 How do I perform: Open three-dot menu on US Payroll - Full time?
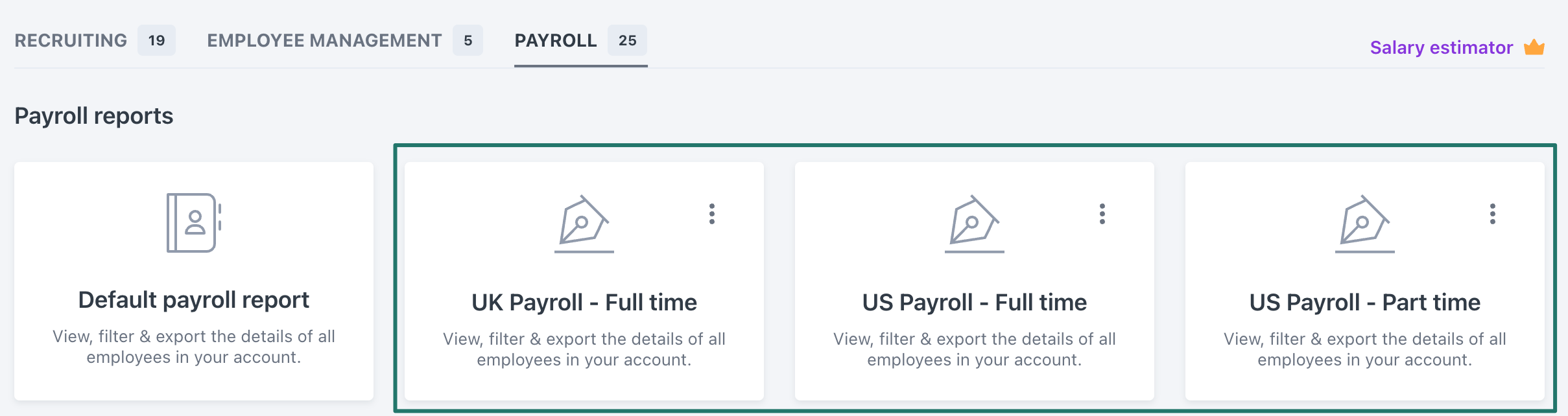[x=1102, y=214]
